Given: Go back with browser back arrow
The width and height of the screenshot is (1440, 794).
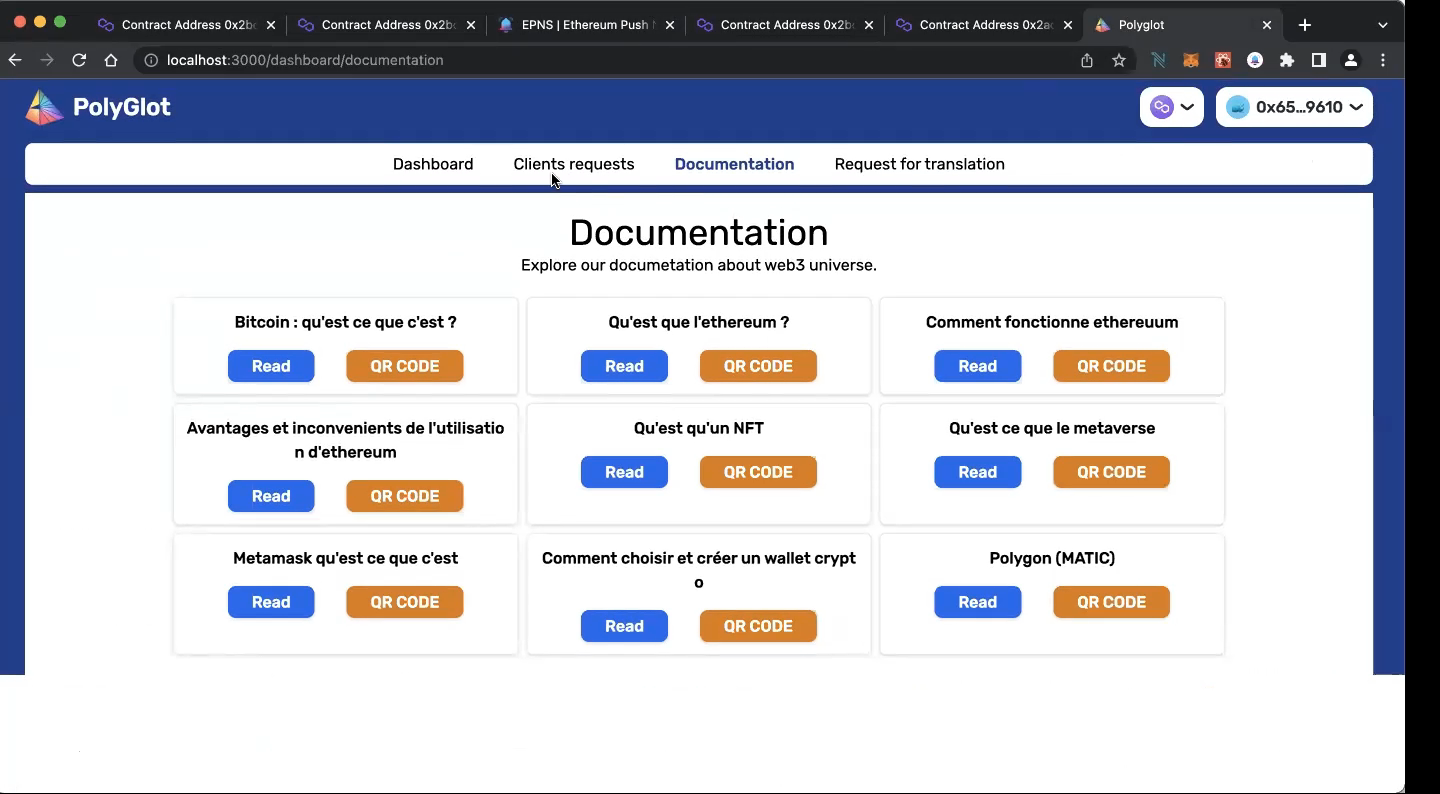Looking at the screenshot, I should coord(15,60).
